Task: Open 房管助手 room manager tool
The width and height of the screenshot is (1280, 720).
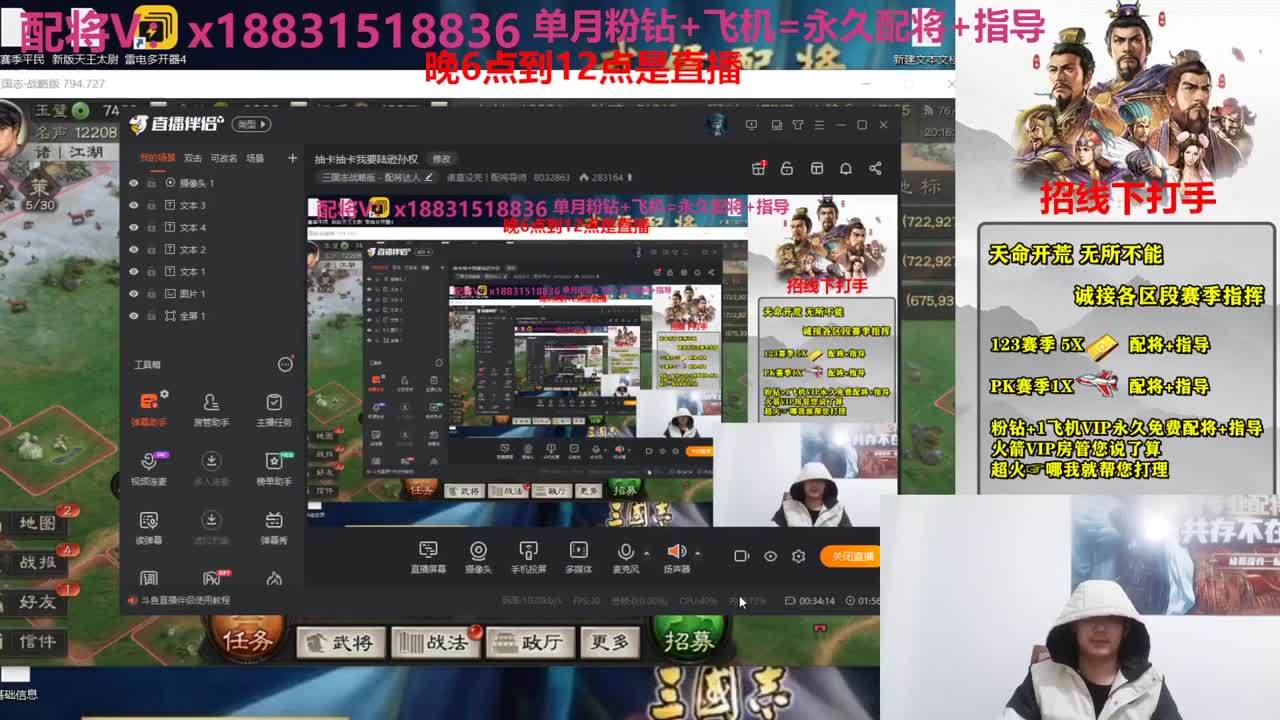Action: click(x=211, y=408)
